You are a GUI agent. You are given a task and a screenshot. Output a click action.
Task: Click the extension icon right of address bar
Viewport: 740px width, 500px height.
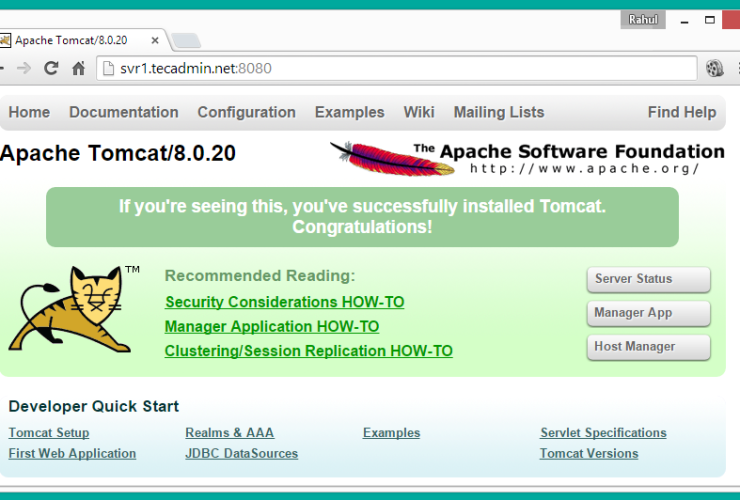(x=715, y=68)
